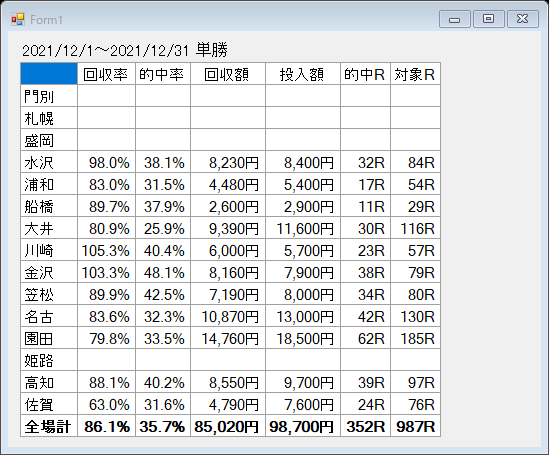Click the Form1 title text
Screen dimensions: 549x455
tap(46, 20)
